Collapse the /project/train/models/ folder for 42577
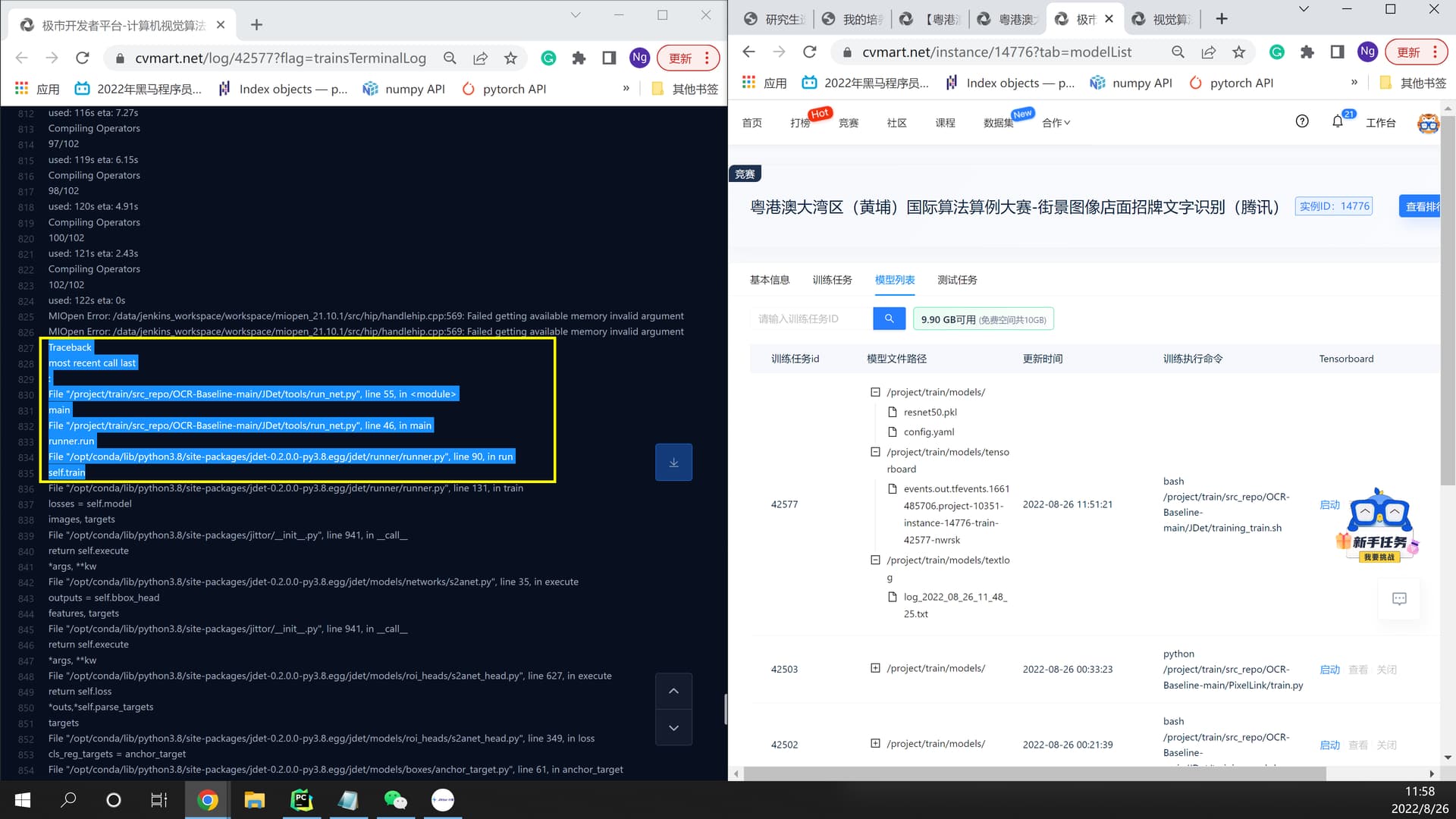This screenshot has width=1456, height=819. (875, 392)
